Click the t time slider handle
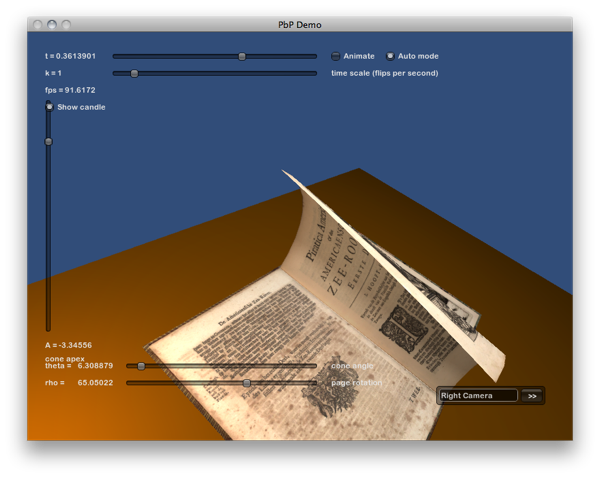This screenshot has height=478, width=600. (242, 57)
